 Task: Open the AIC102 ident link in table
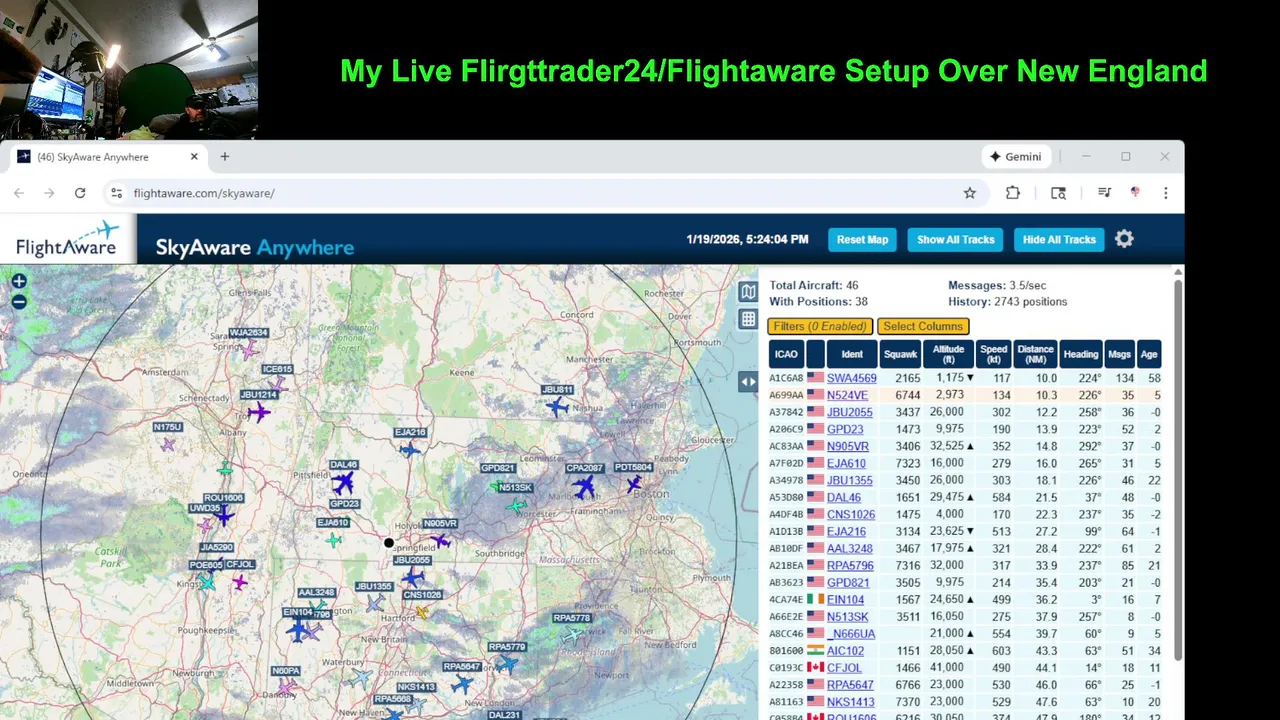click(x=845, y=651)
